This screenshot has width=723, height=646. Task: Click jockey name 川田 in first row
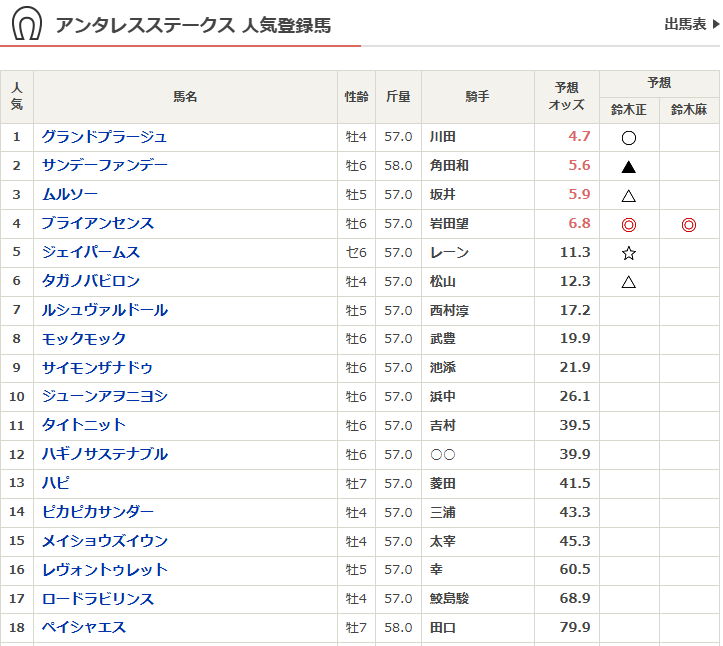pyautogui.click(x=442, y=137)
